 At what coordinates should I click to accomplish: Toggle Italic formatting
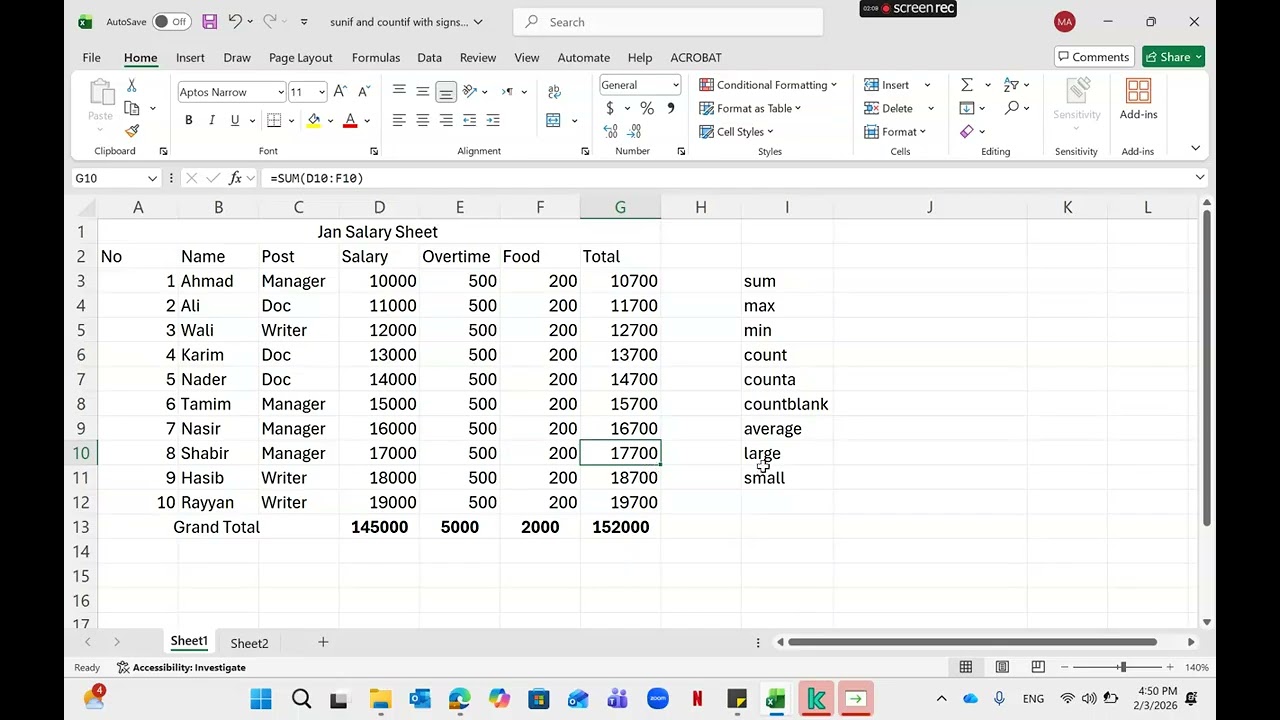point(212,120)
